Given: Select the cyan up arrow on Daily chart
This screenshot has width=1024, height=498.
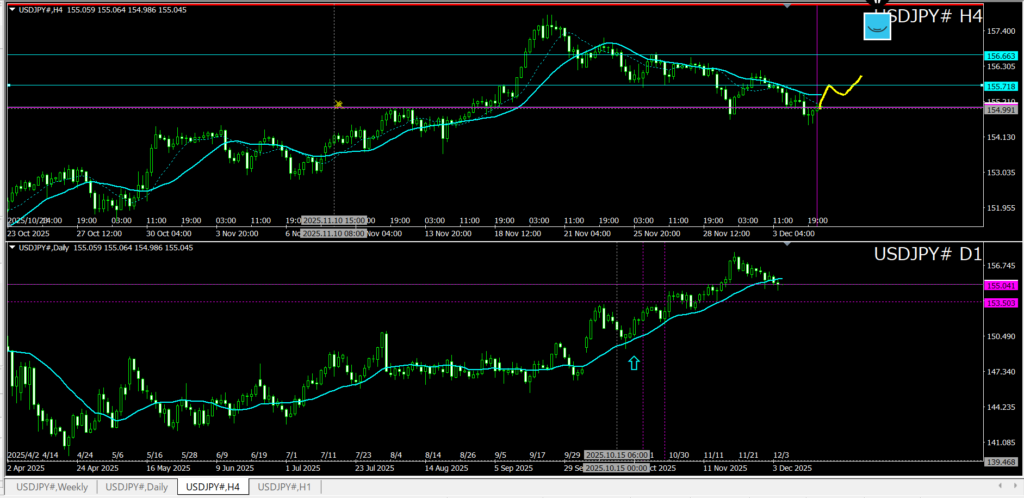Looking at the screenshot, I should 634,362.
